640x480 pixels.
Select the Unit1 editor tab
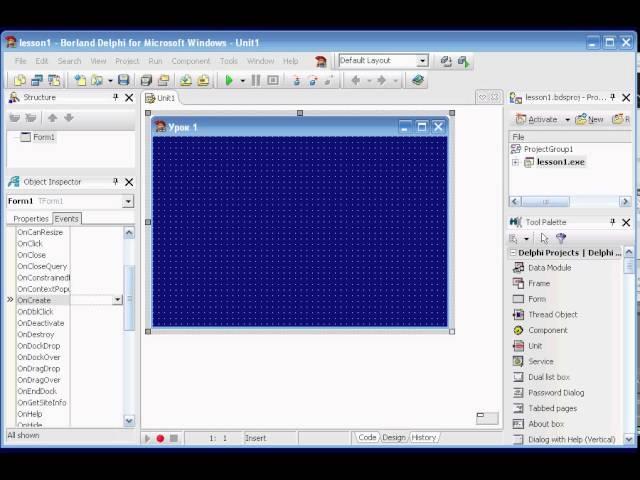(x=160, y=98)
